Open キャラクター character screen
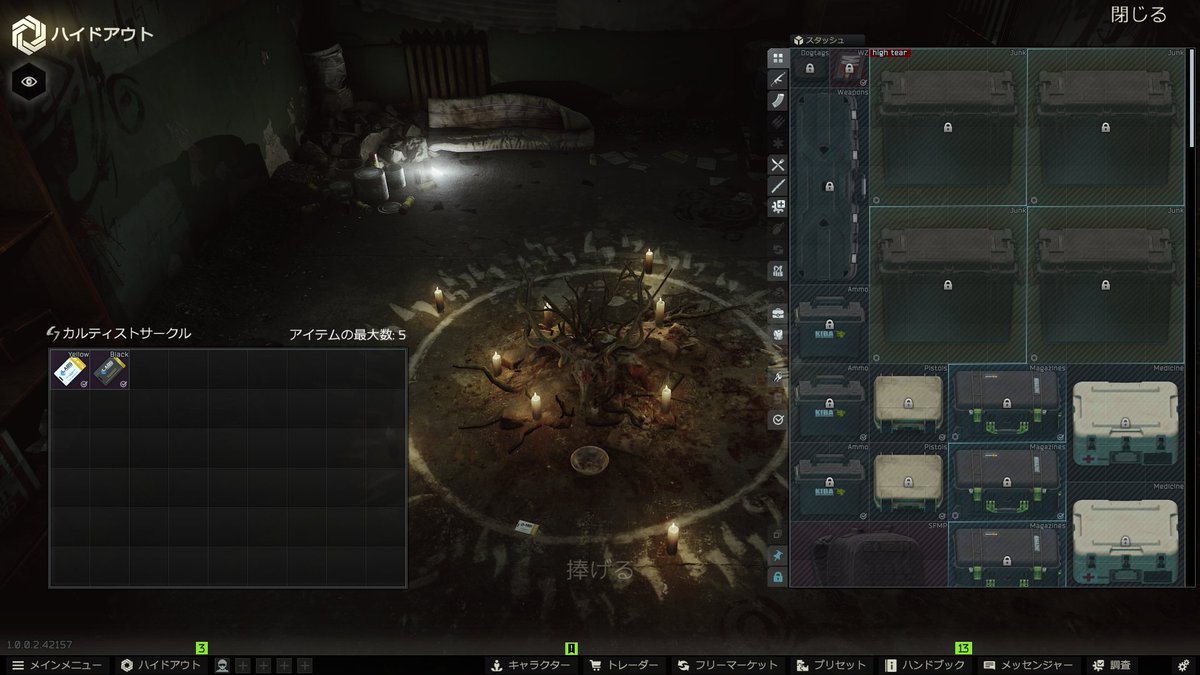The image size is (1200, 675). click(530, 665)
